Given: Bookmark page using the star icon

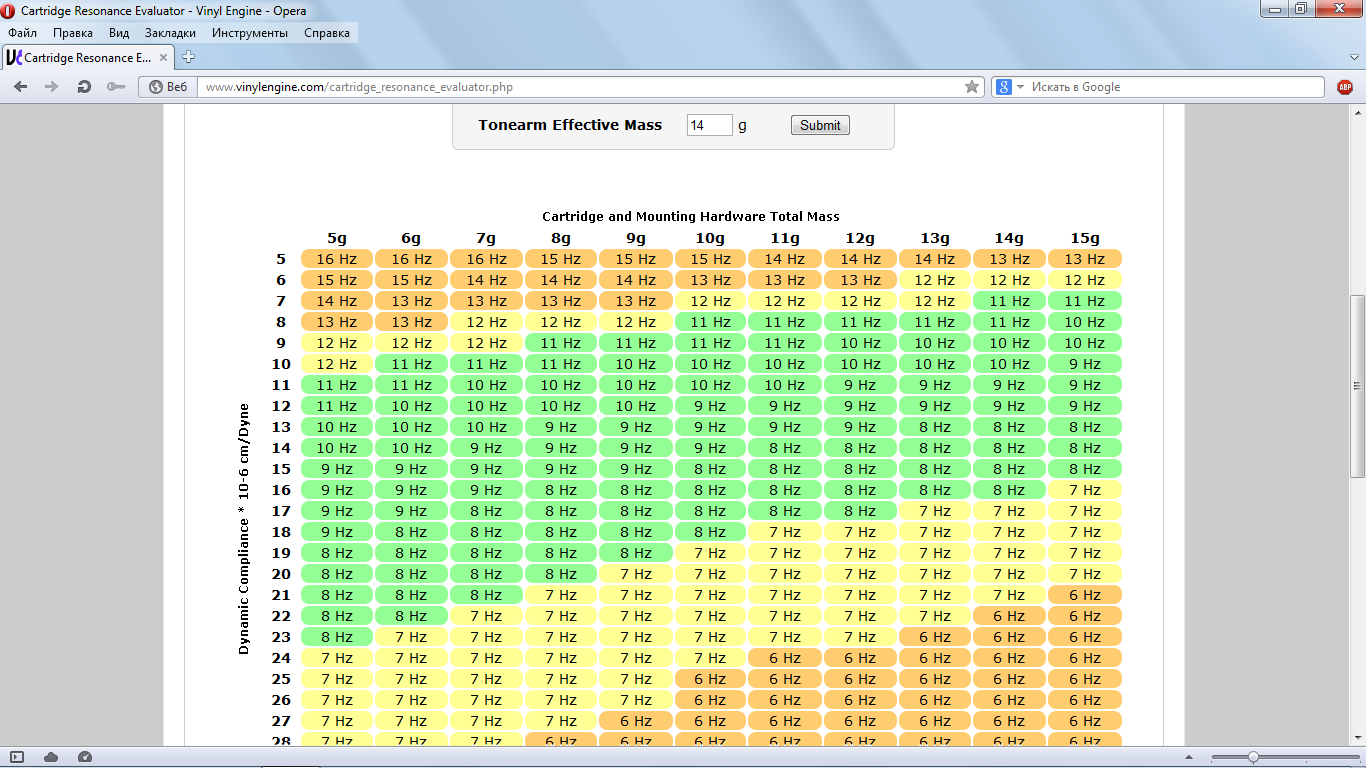Looking at the screenshot, I should pos(971,87).
